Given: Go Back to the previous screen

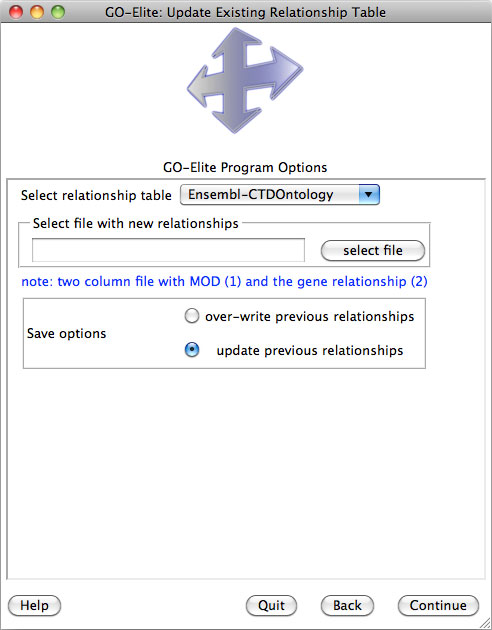Looking at the screenshot, I should 347,605.
